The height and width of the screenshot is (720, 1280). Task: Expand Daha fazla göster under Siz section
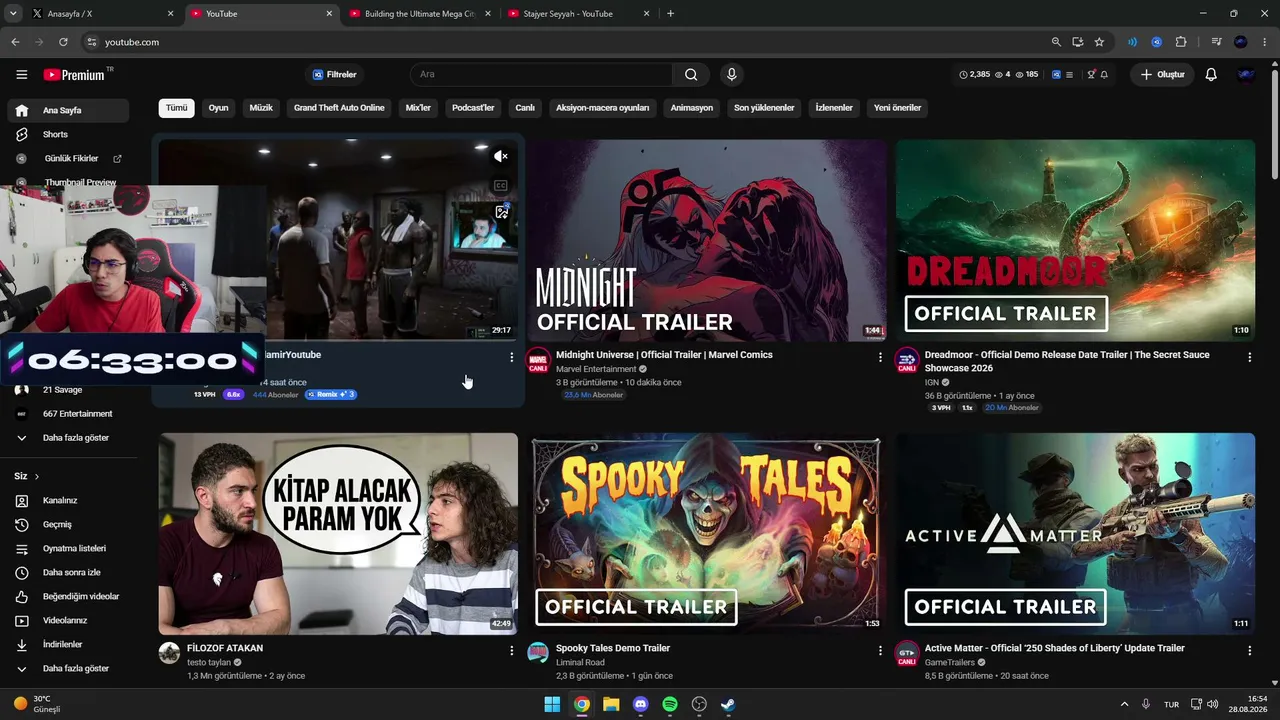[x=68, y=668]
